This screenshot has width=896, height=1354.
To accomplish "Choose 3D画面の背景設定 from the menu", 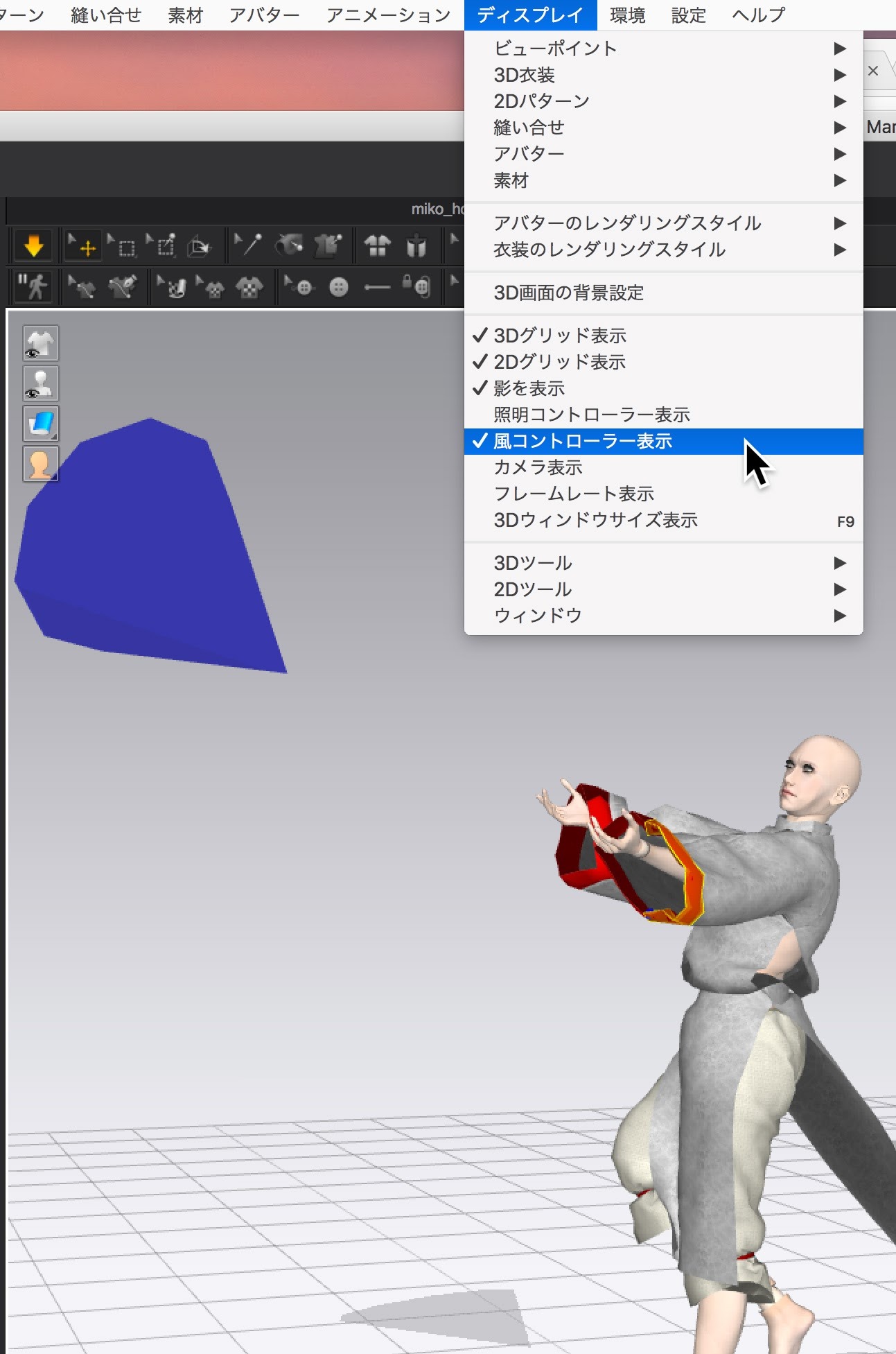I will [568, 293].
